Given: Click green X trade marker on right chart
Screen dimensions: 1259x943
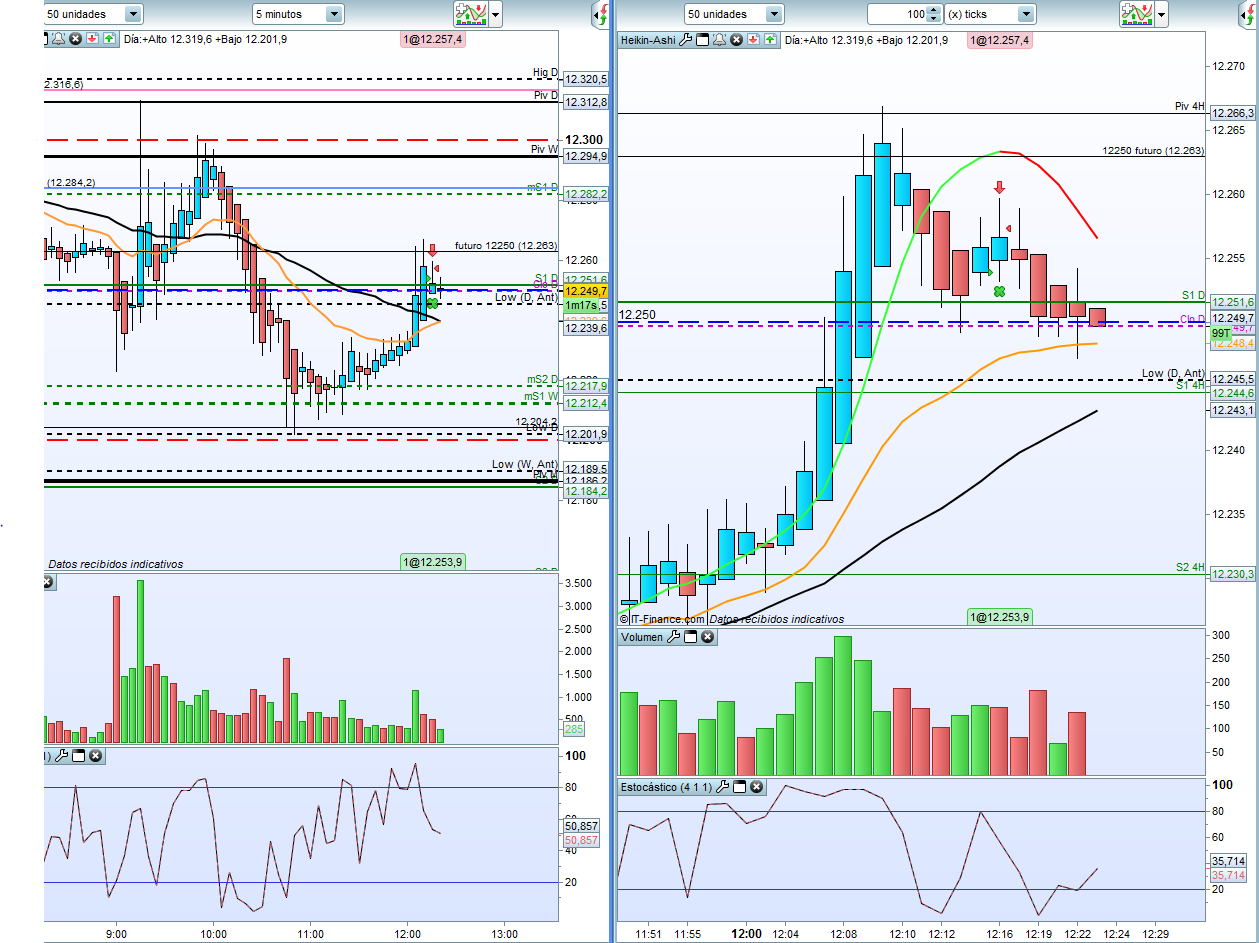Looking at the screenshot, I should (x=999, y=291).
